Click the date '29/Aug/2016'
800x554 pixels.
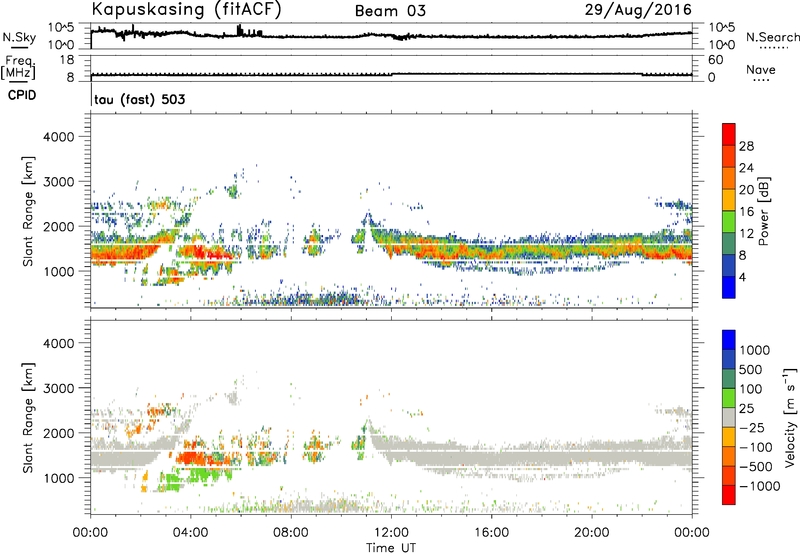click(x=638, y=10)
